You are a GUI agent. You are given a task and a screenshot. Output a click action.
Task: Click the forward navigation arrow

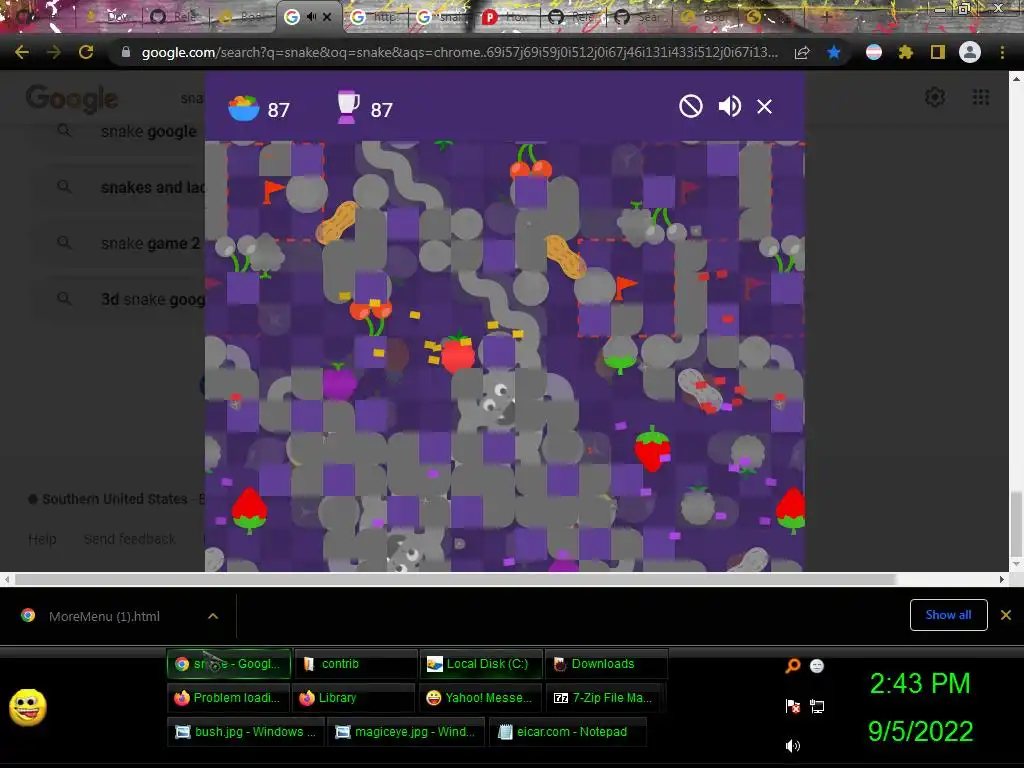(54, 52)
